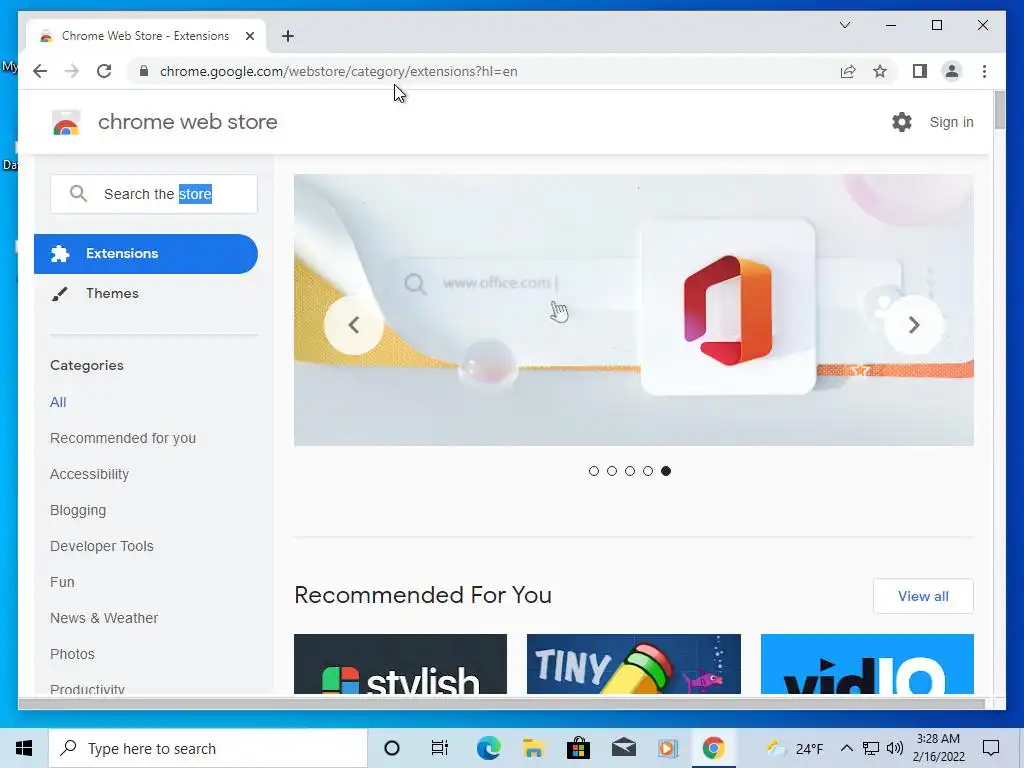The height and width of the screenshot is (768, 1024).
Task: Open the Office featured banner
Action: pyautogui.click(x=633, y=310)
